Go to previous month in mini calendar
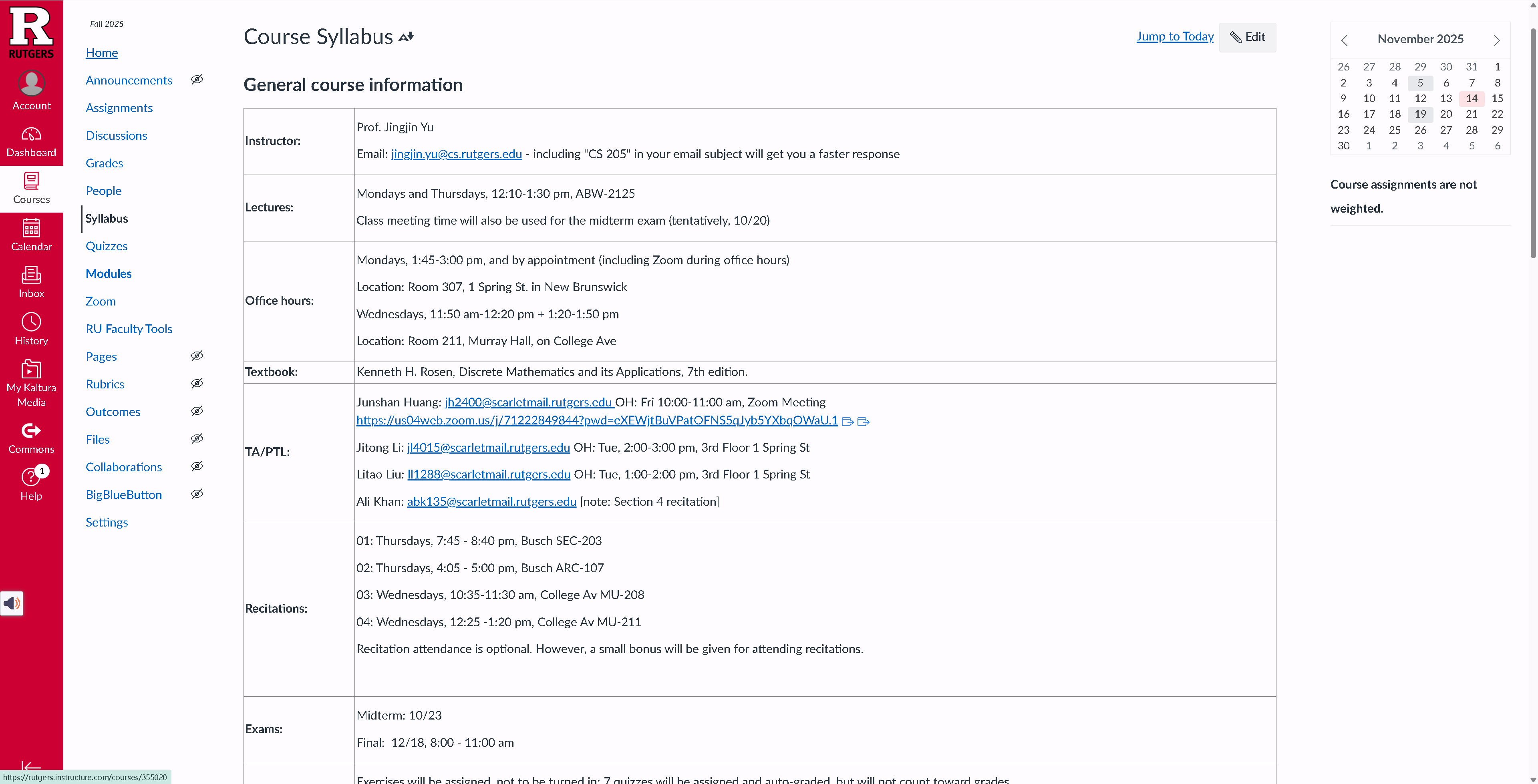 tap(1345, 40)
